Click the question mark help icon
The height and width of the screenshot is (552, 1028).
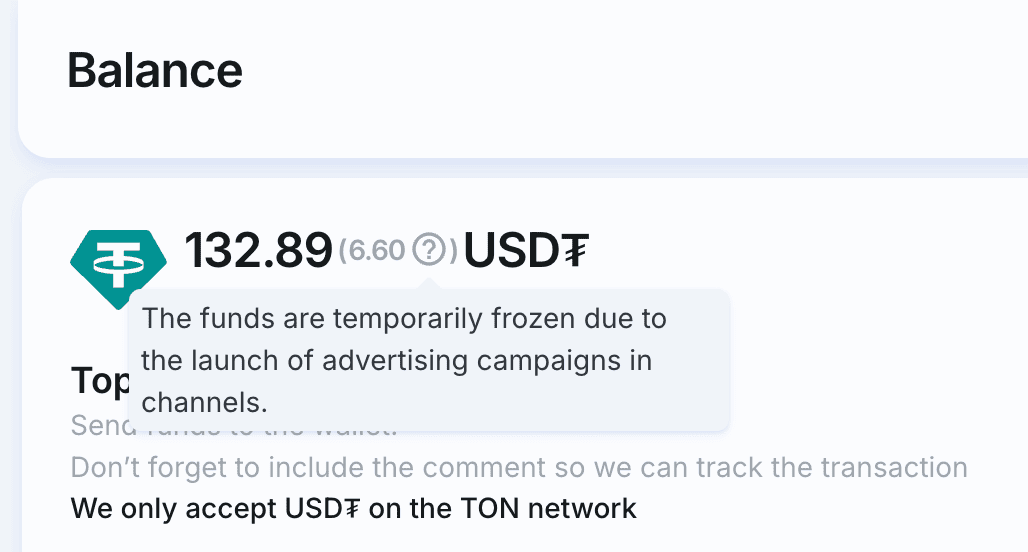(x=430, y=249)
